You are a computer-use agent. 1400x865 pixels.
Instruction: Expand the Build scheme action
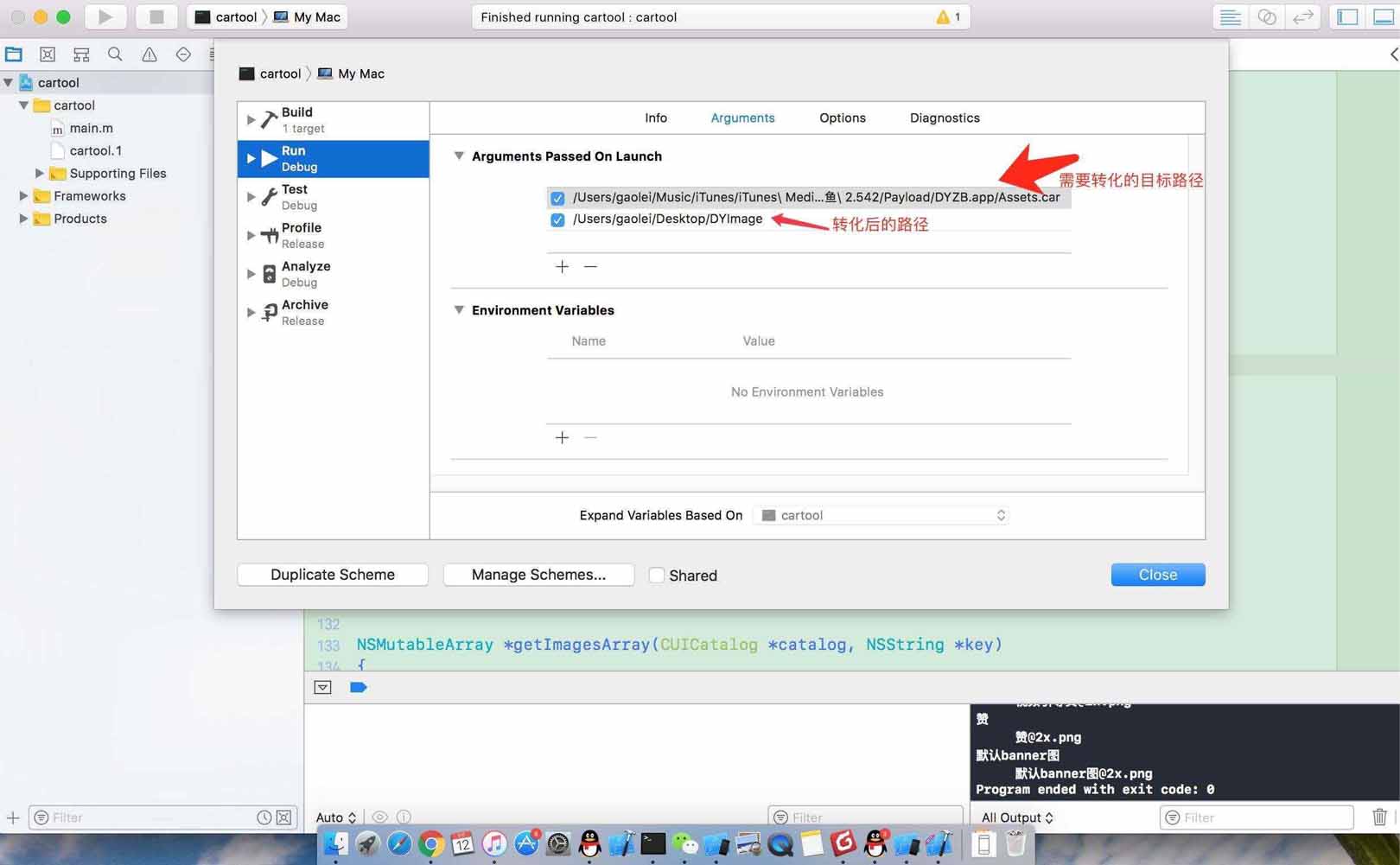pos(251,120)
